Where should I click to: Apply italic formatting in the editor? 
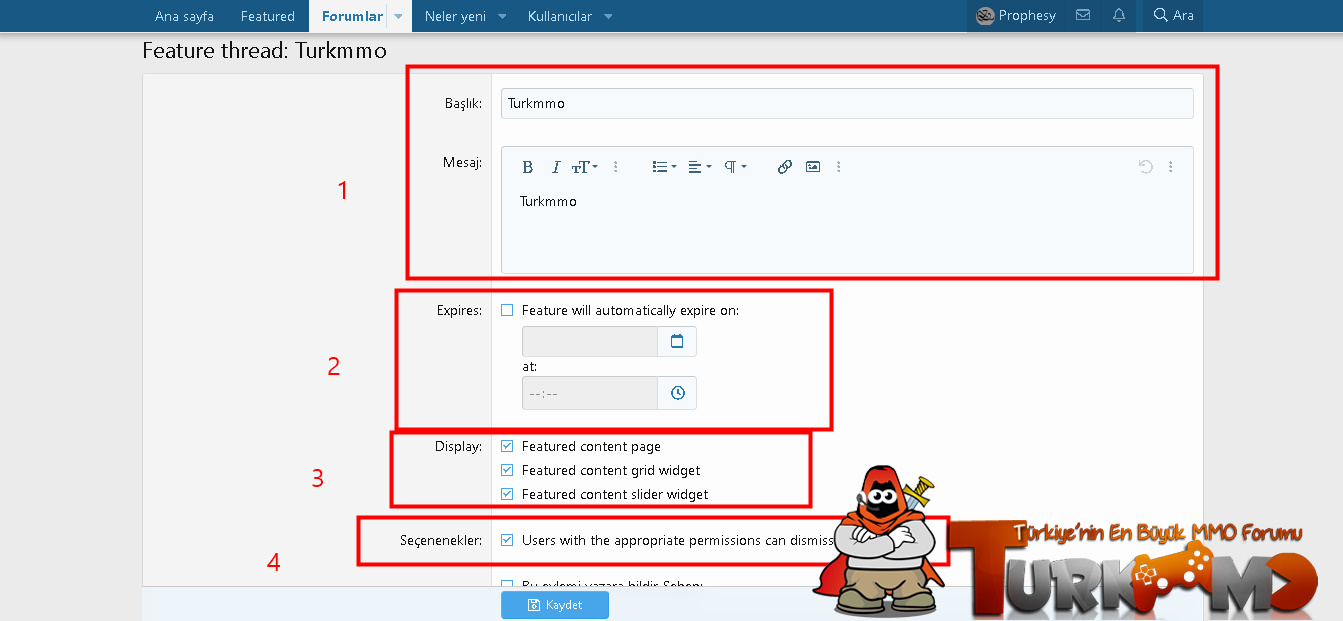(x=556, y=167)
